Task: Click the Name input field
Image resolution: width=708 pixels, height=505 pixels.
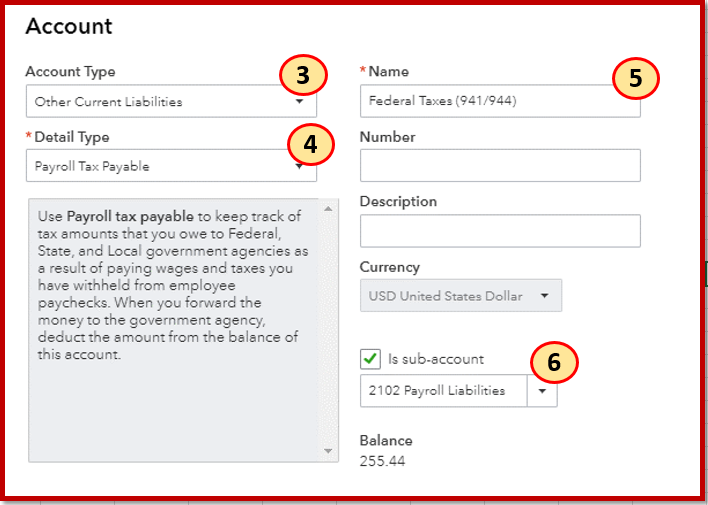Action: tap(500, 101)
